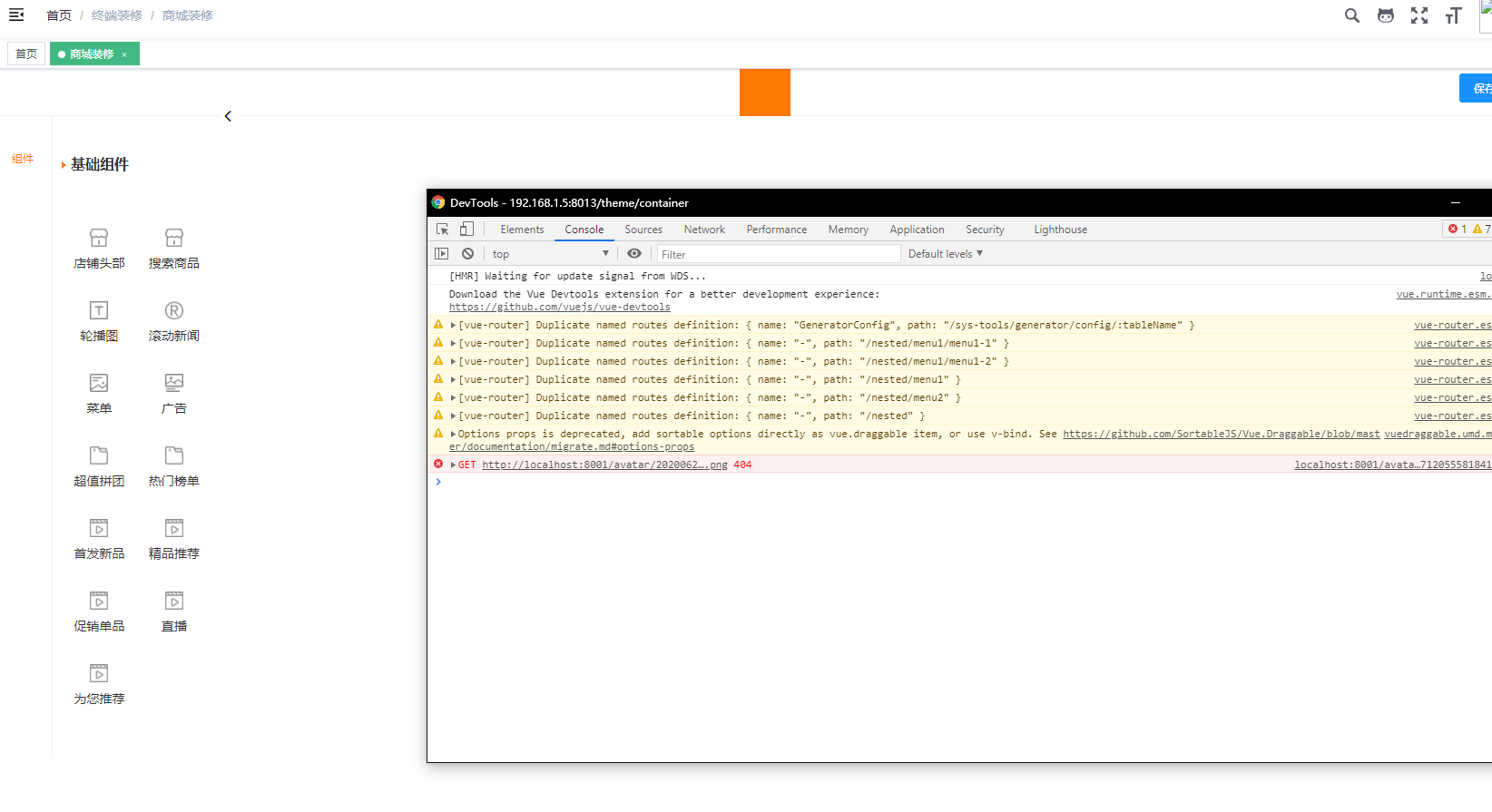
Task: Expand the GeneratorConfig duplicate route warning
Action: pyautogui.click(x=453, y=325)
